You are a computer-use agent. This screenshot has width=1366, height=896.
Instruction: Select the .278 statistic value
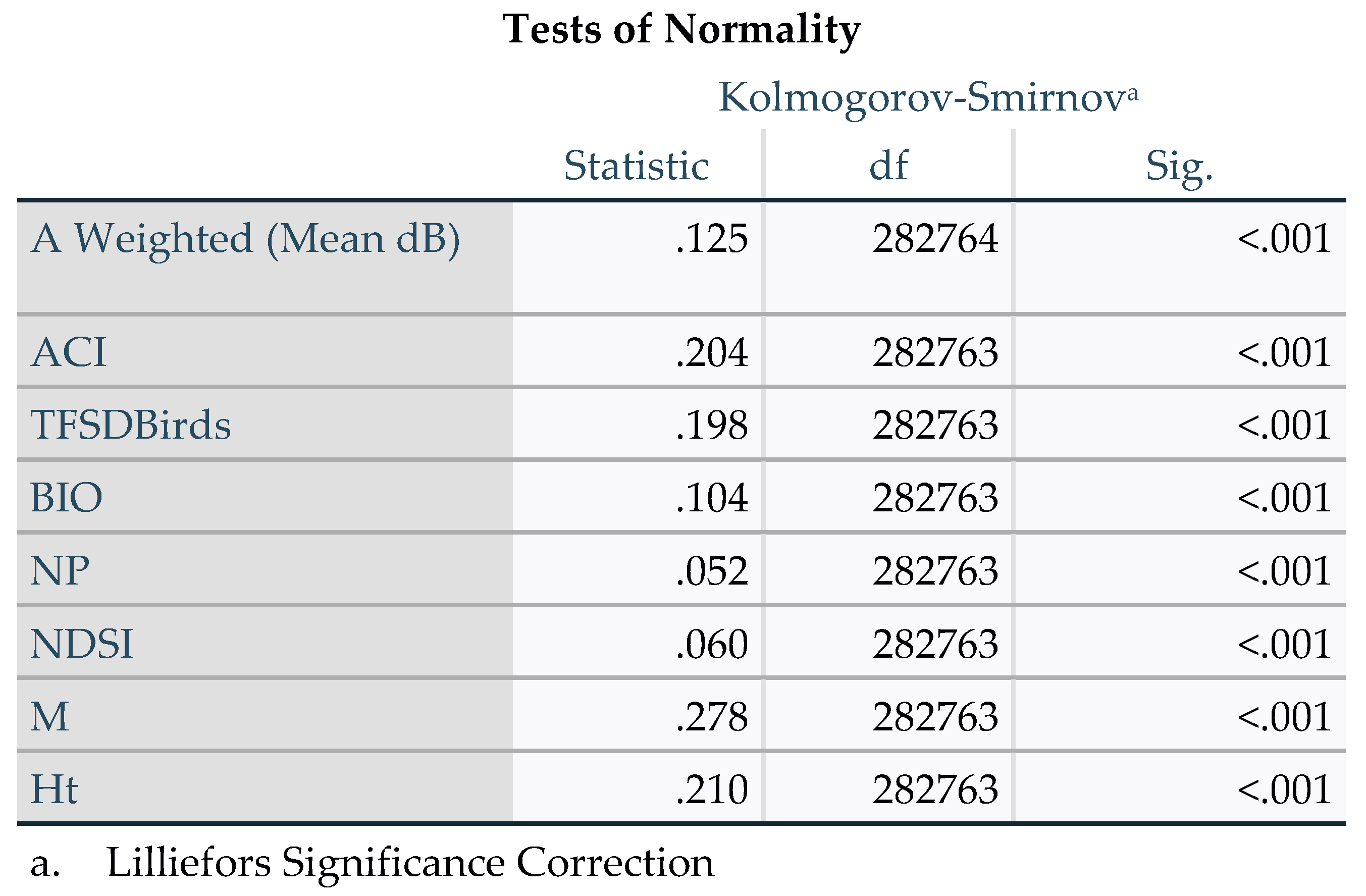click(x=712, y=716)
